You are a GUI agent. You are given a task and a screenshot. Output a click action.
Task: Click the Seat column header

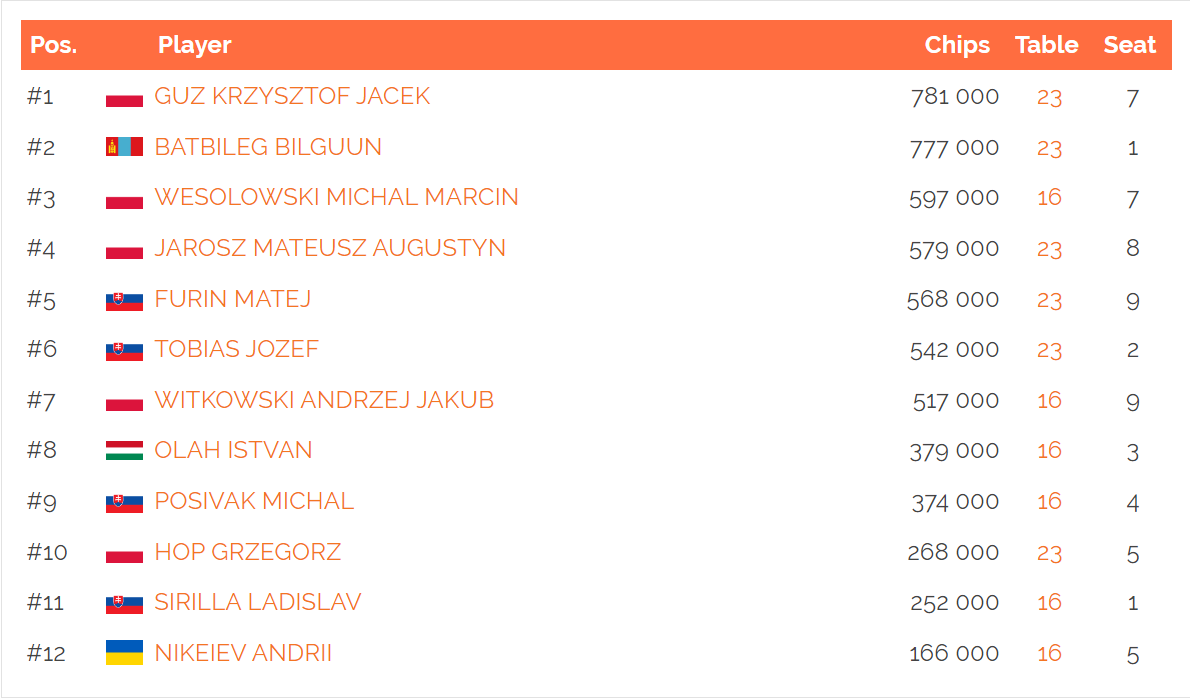click(x=1129, y=45)
